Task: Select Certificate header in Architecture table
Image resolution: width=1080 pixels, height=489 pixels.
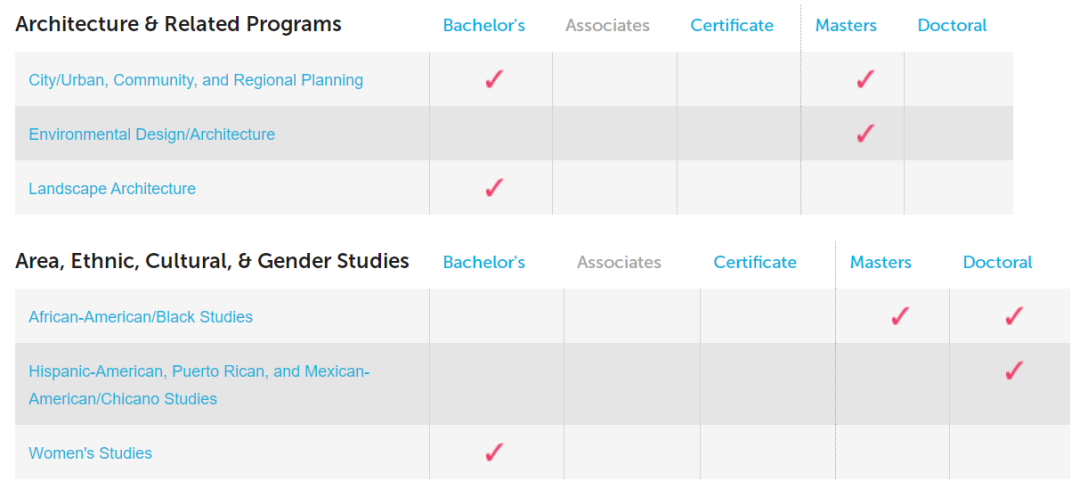Action: tap(732, 25)
